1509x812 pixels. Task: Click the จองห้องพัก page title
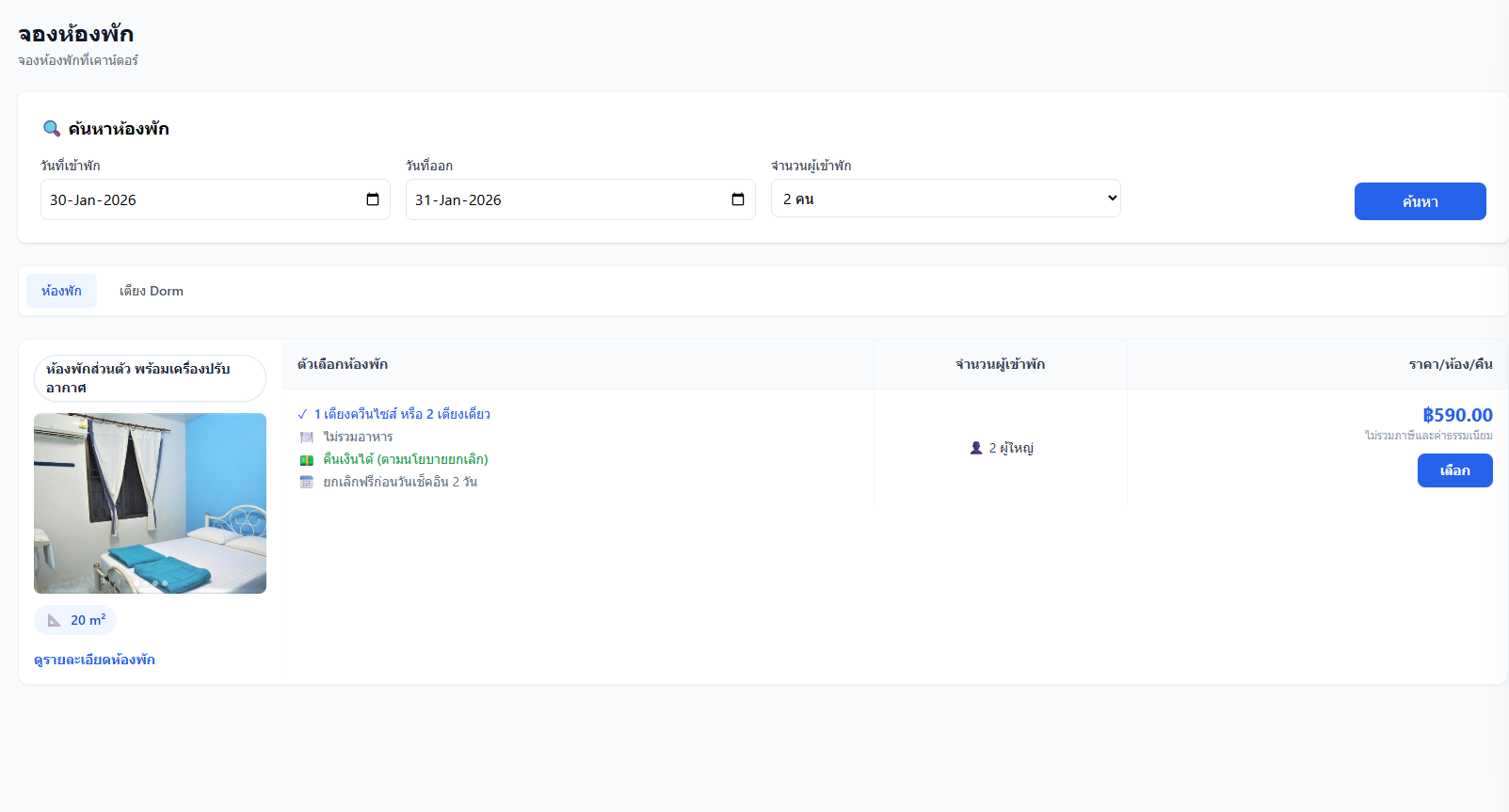pyautogui.click(x=75, y=34)
